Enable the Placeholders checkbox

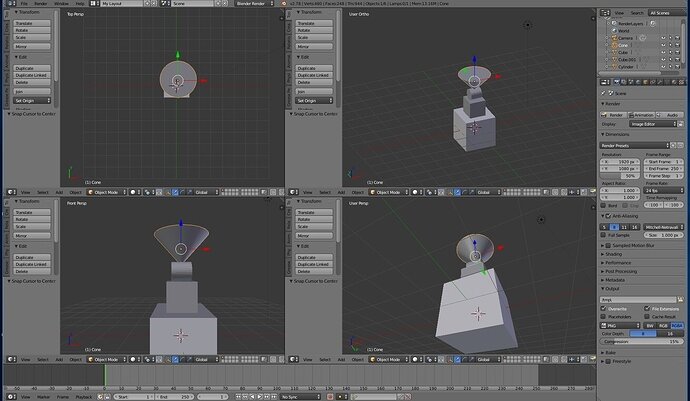[x=604, y=316]
